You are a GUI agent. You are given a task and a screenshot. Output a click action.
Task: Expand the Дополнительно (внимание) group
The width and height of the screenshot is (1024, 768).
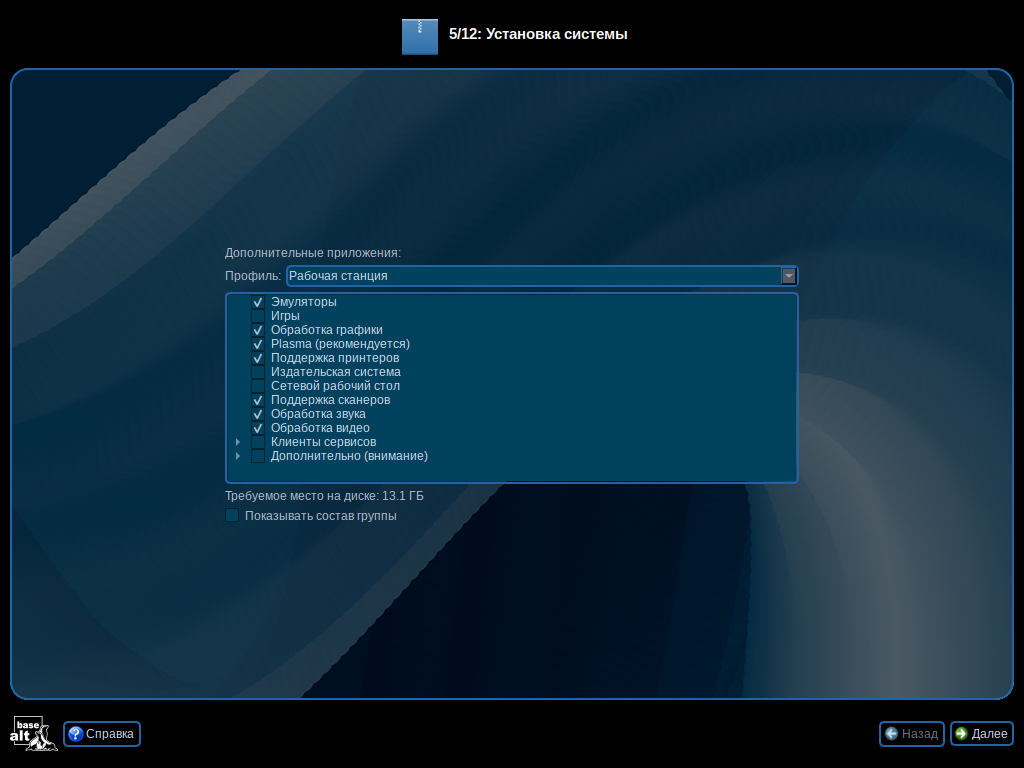(237, 455)
